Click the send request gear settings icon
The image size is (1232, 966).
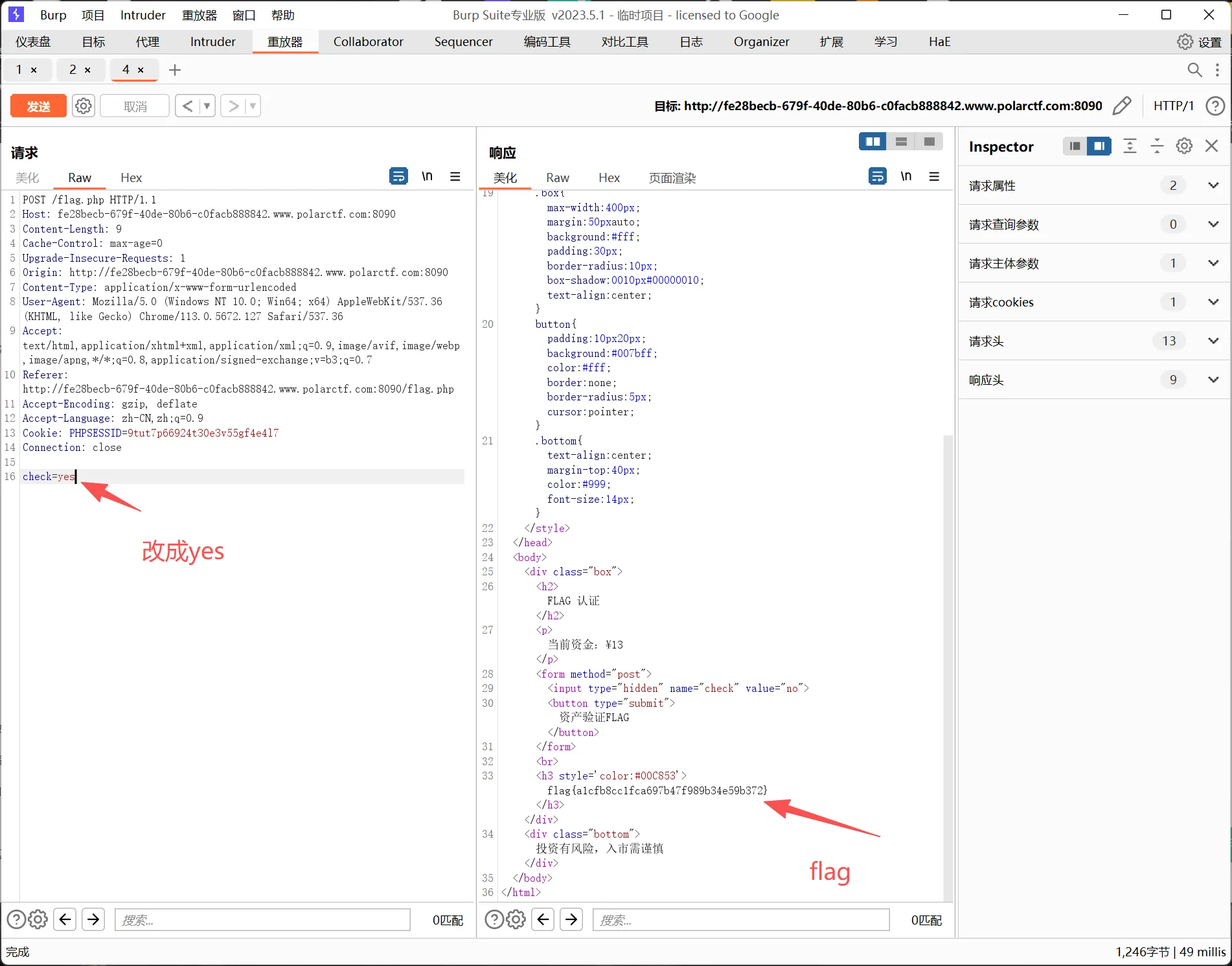84,106
